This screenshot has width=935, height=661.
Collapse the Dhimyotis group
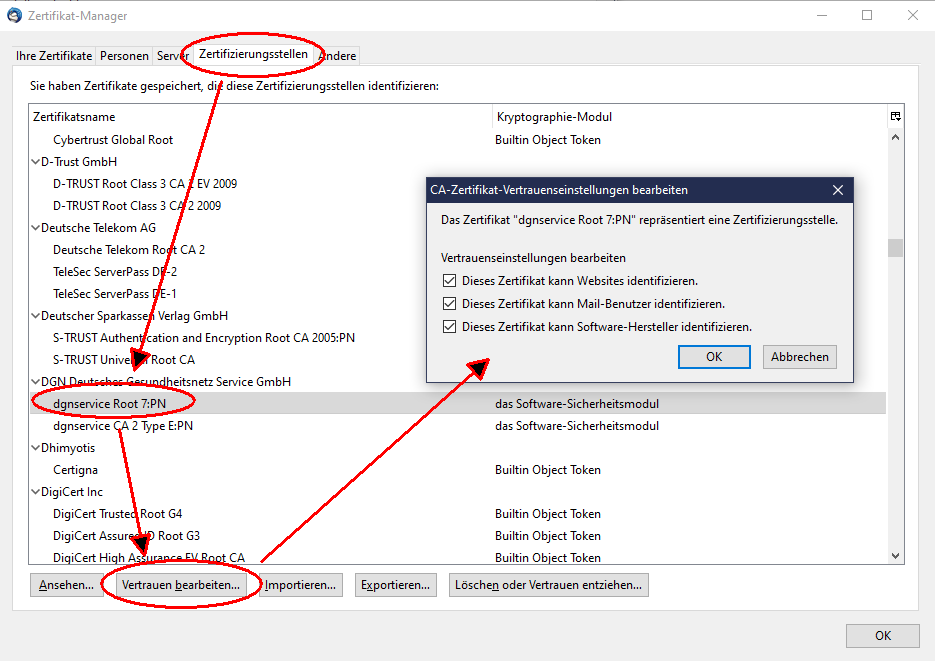tap(36, 448)
